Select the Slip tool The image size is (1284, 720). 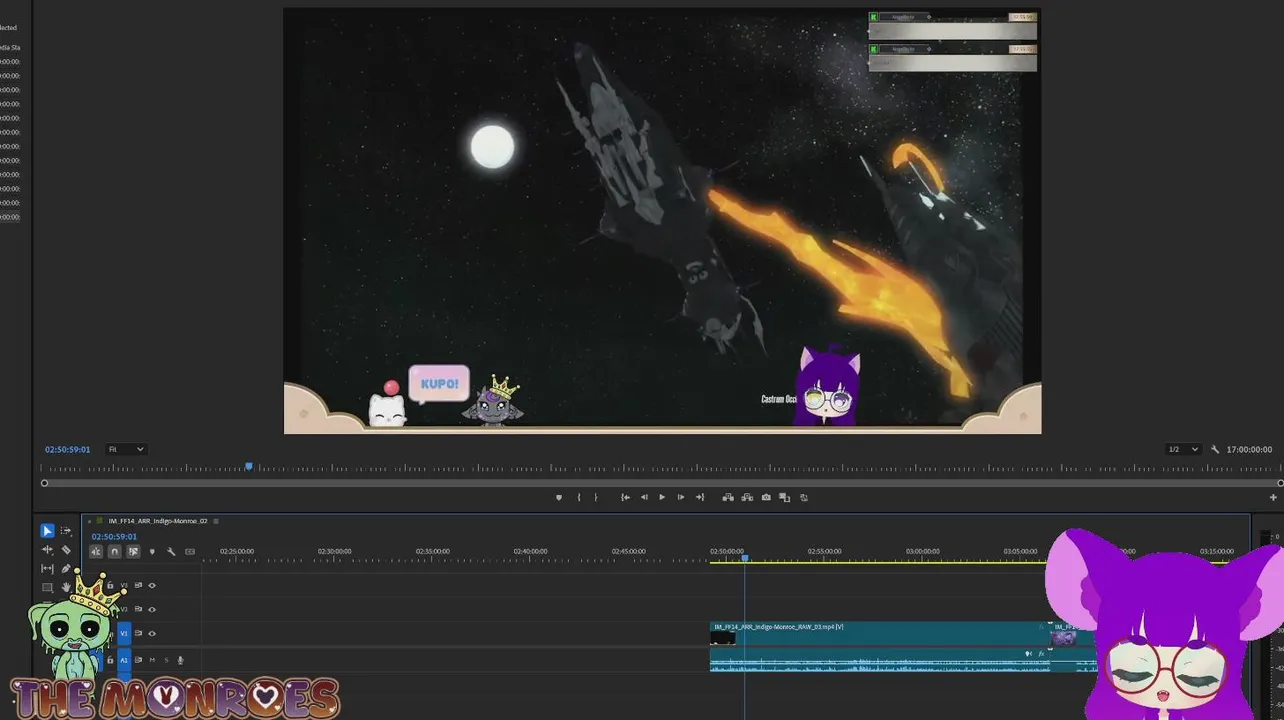pyautogui.click(x=47, y=569)
